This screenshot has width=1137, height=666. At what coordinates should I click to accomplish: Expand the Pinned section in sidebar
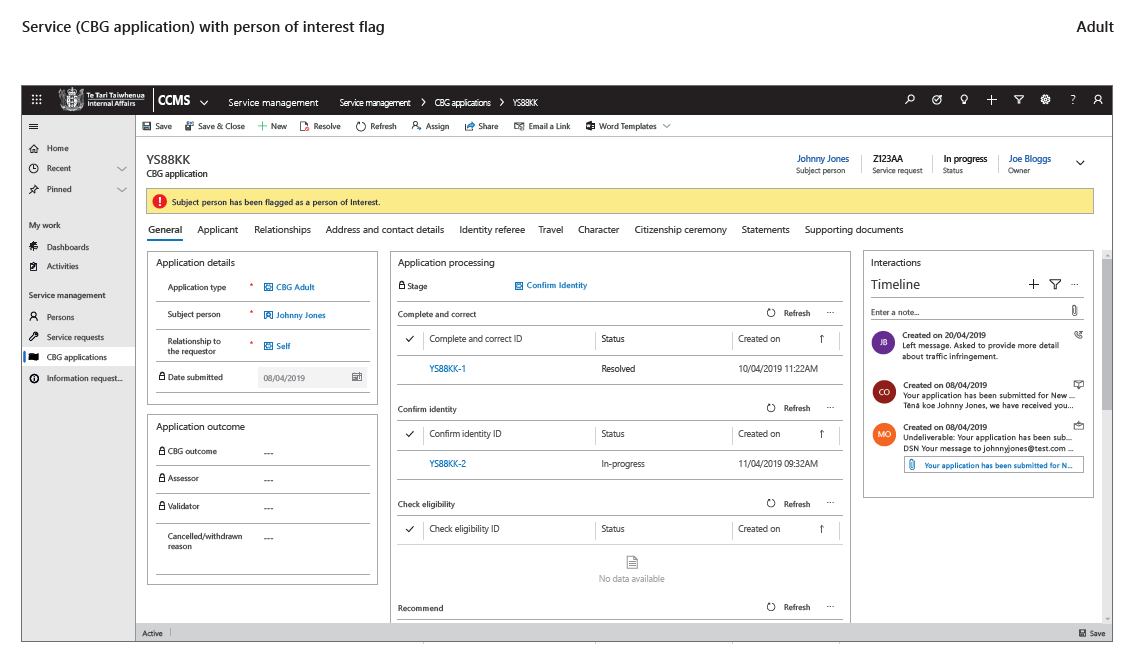[x=122, y=189]
